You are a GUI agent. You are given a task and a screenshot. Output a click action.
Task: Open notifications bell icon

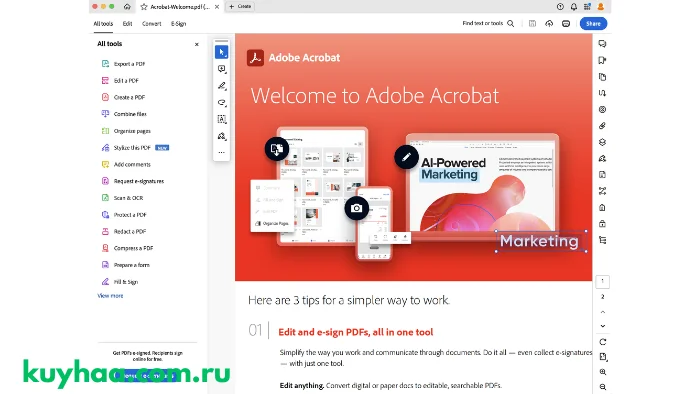point(574,7)
